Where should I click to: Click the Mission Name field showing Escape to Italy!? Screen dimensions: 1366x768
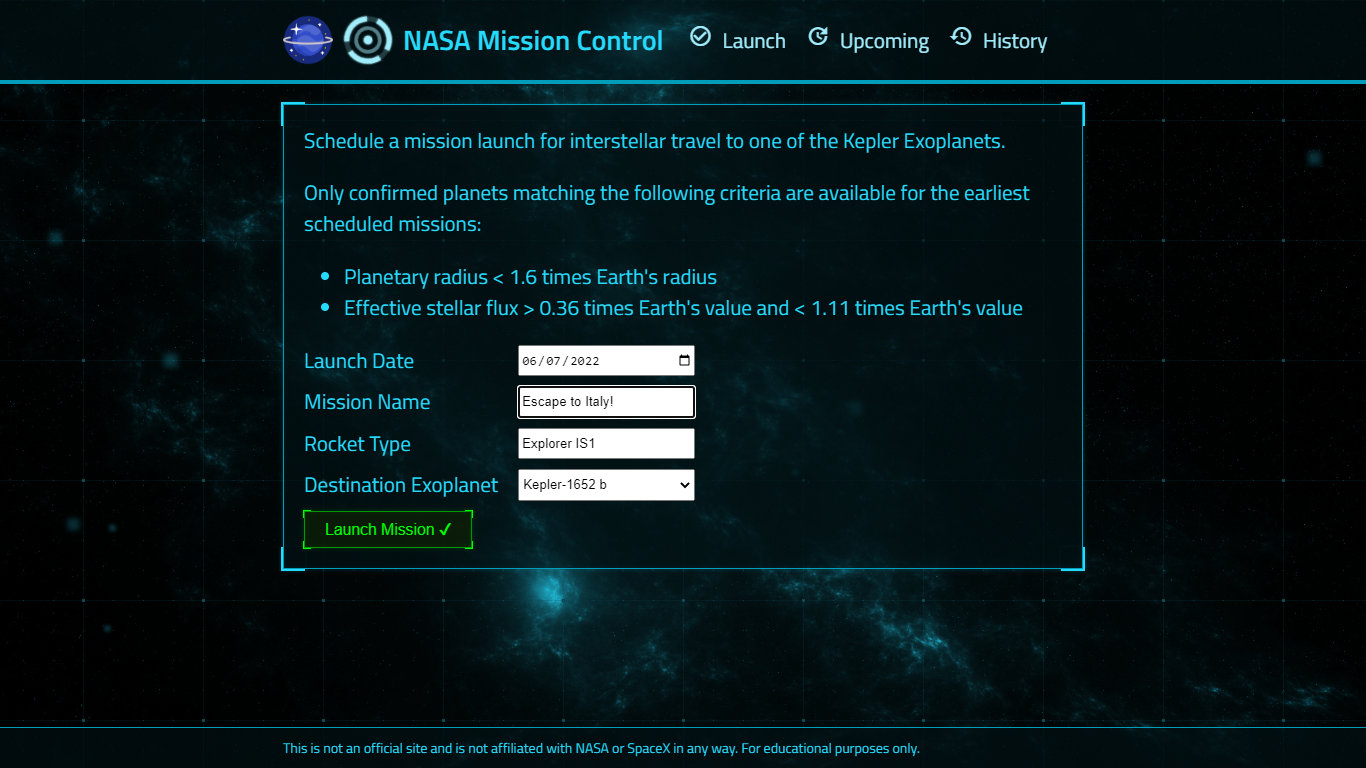[605, 401]
